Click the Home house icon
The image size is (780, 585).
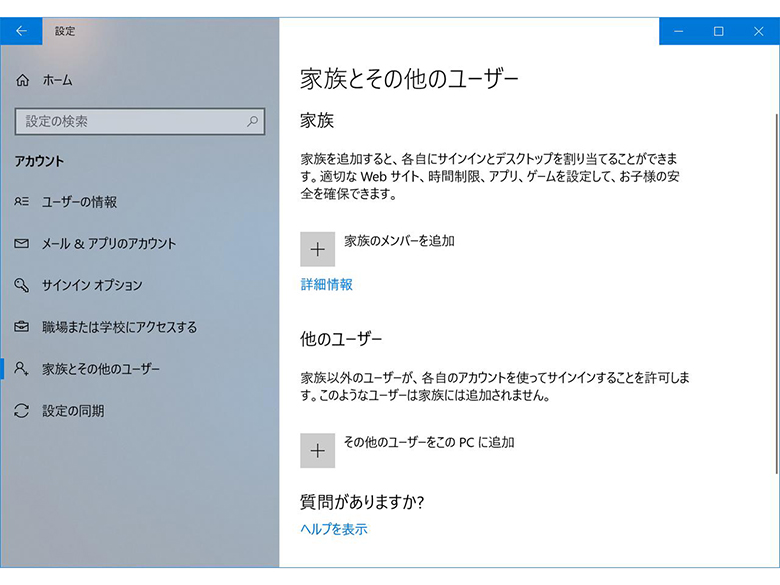tap(23, 80)
